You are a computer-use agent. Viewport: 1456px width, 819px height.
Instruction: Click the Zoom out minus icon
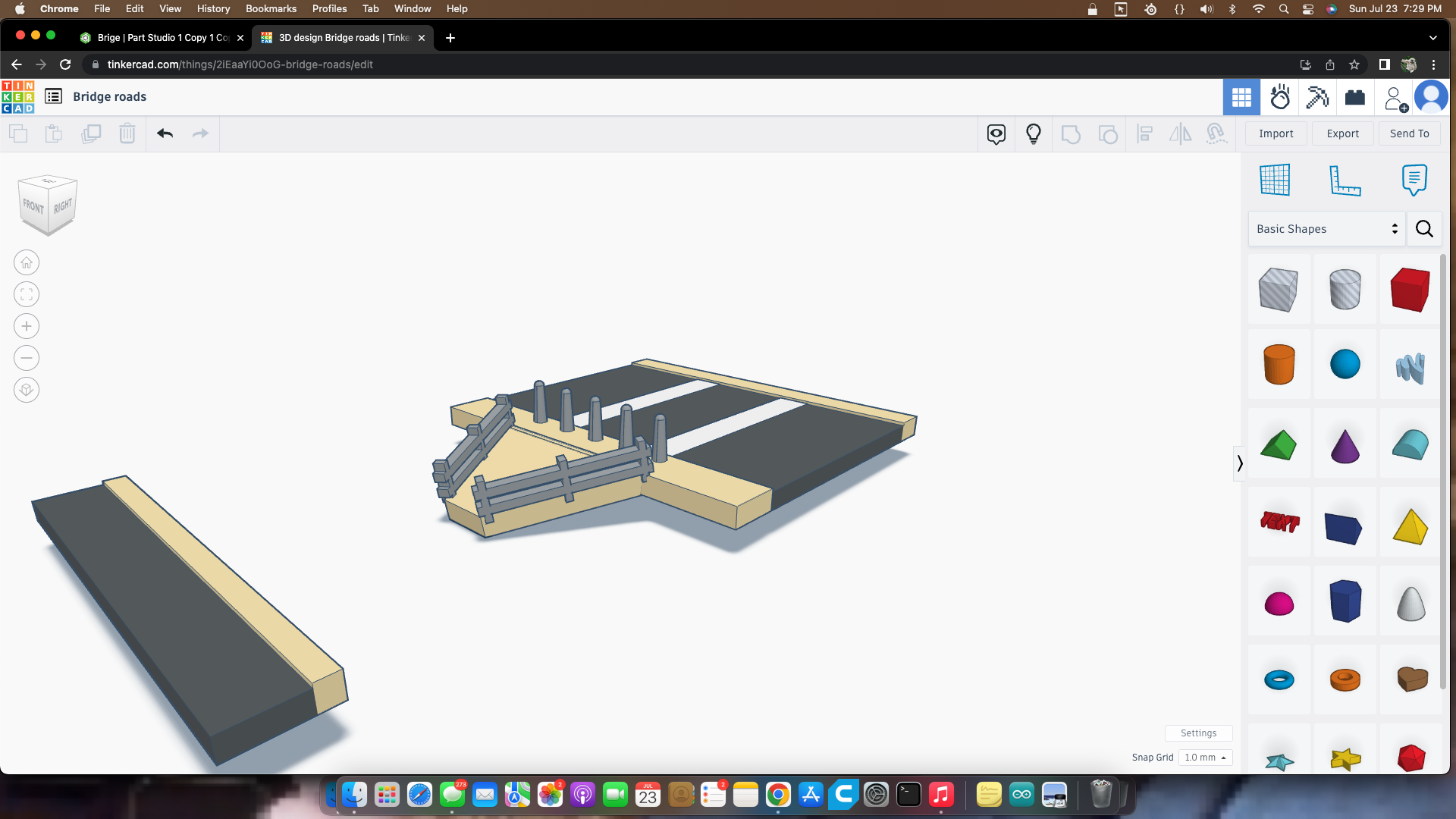pos(27,358)
